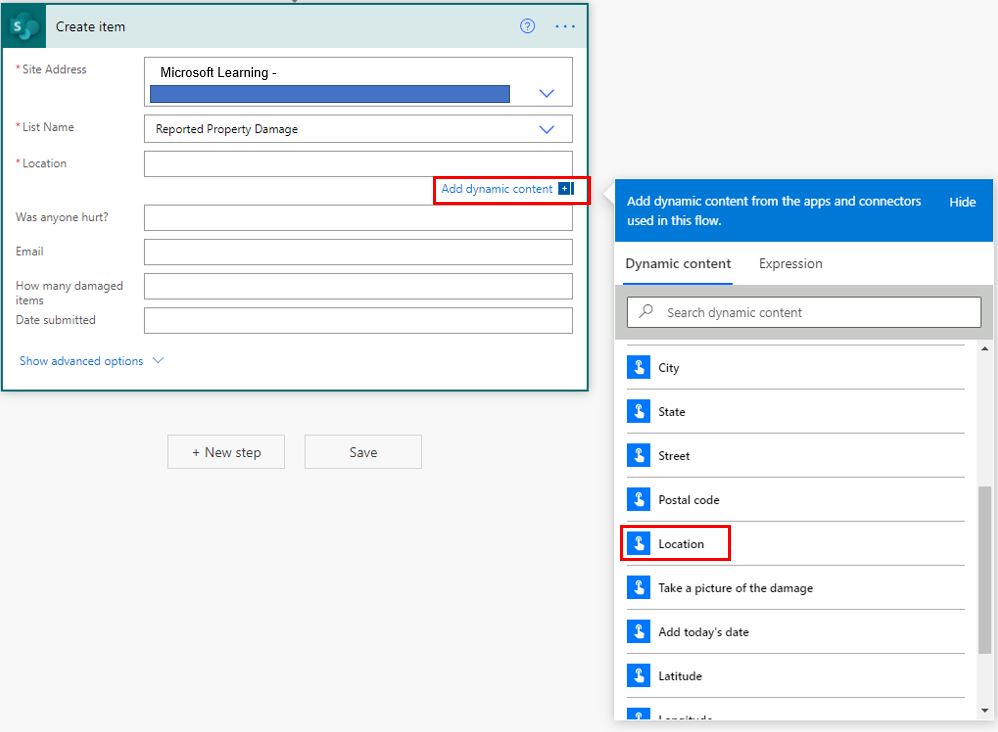Select the State dynamic content item
Screen dimensions: 998x732
tap(796, 411)
